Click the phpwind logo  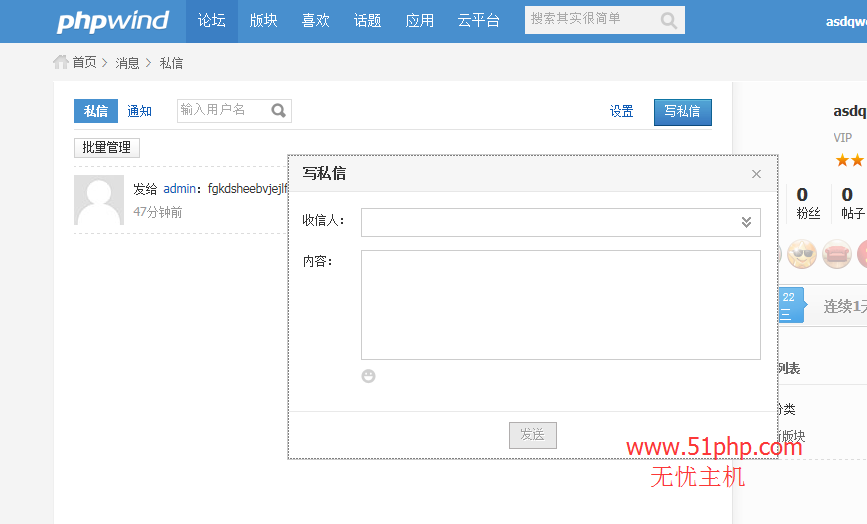(113, 21)
